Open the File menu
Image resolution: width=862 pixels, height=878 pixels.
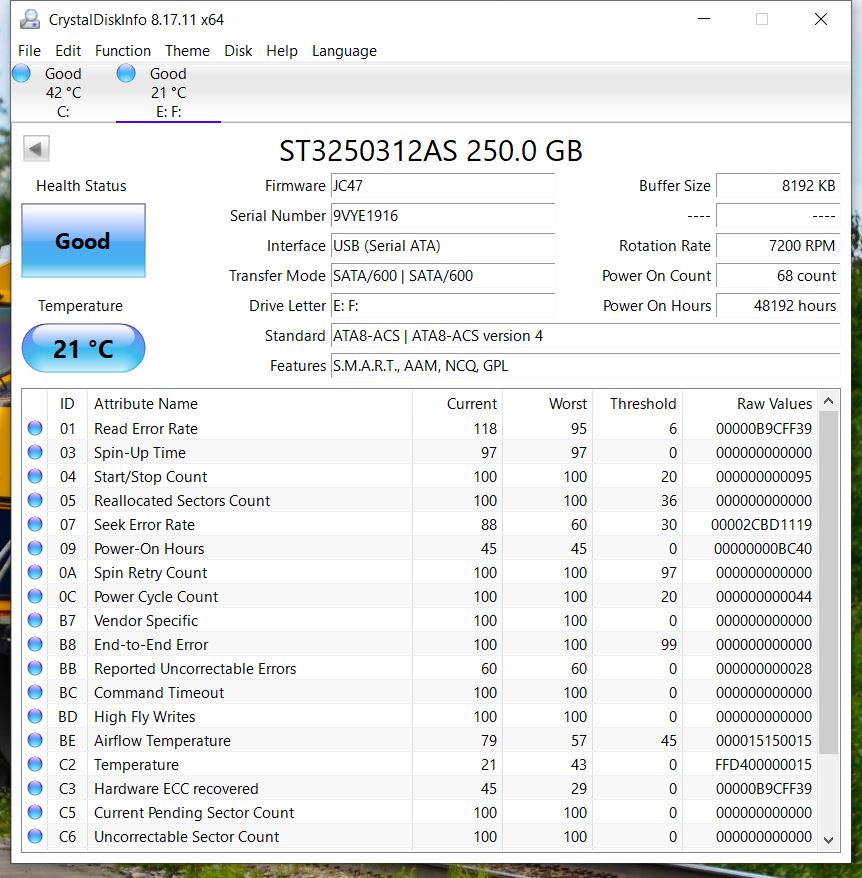click(x=29, y=51)
